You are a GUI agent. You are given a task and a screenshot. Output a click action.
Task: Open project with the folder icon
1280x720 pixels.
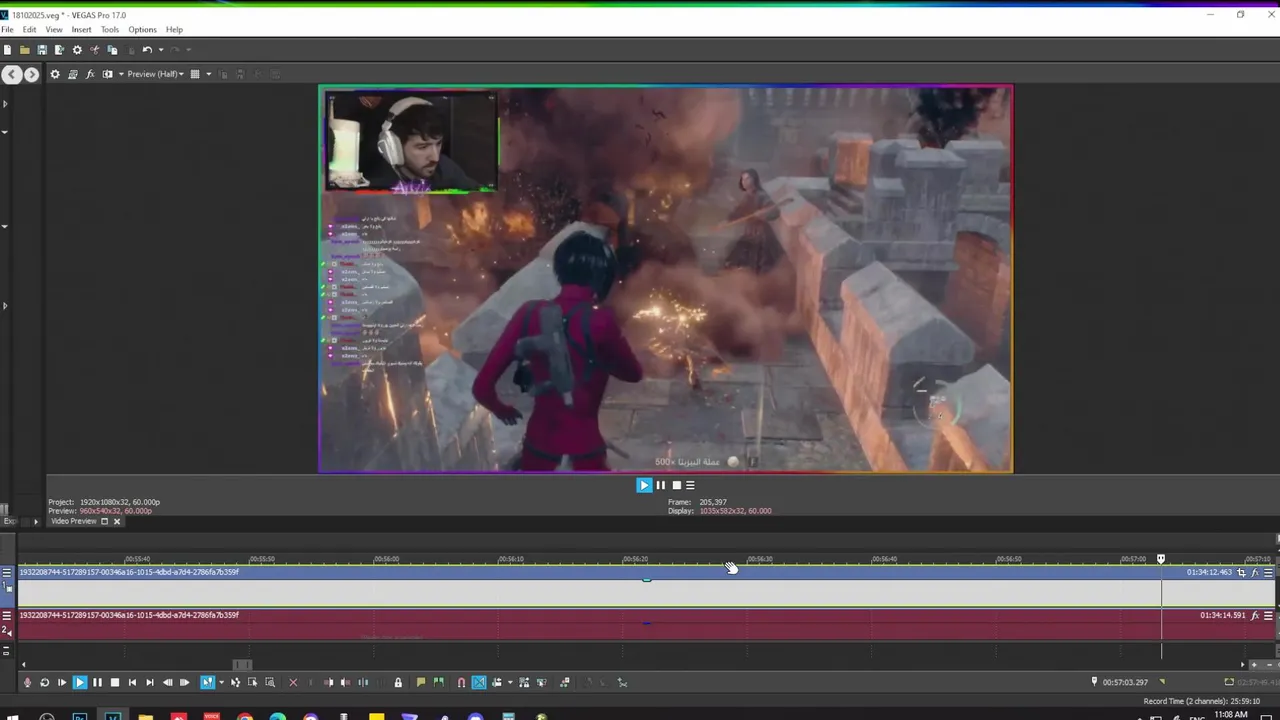(24, 50)
